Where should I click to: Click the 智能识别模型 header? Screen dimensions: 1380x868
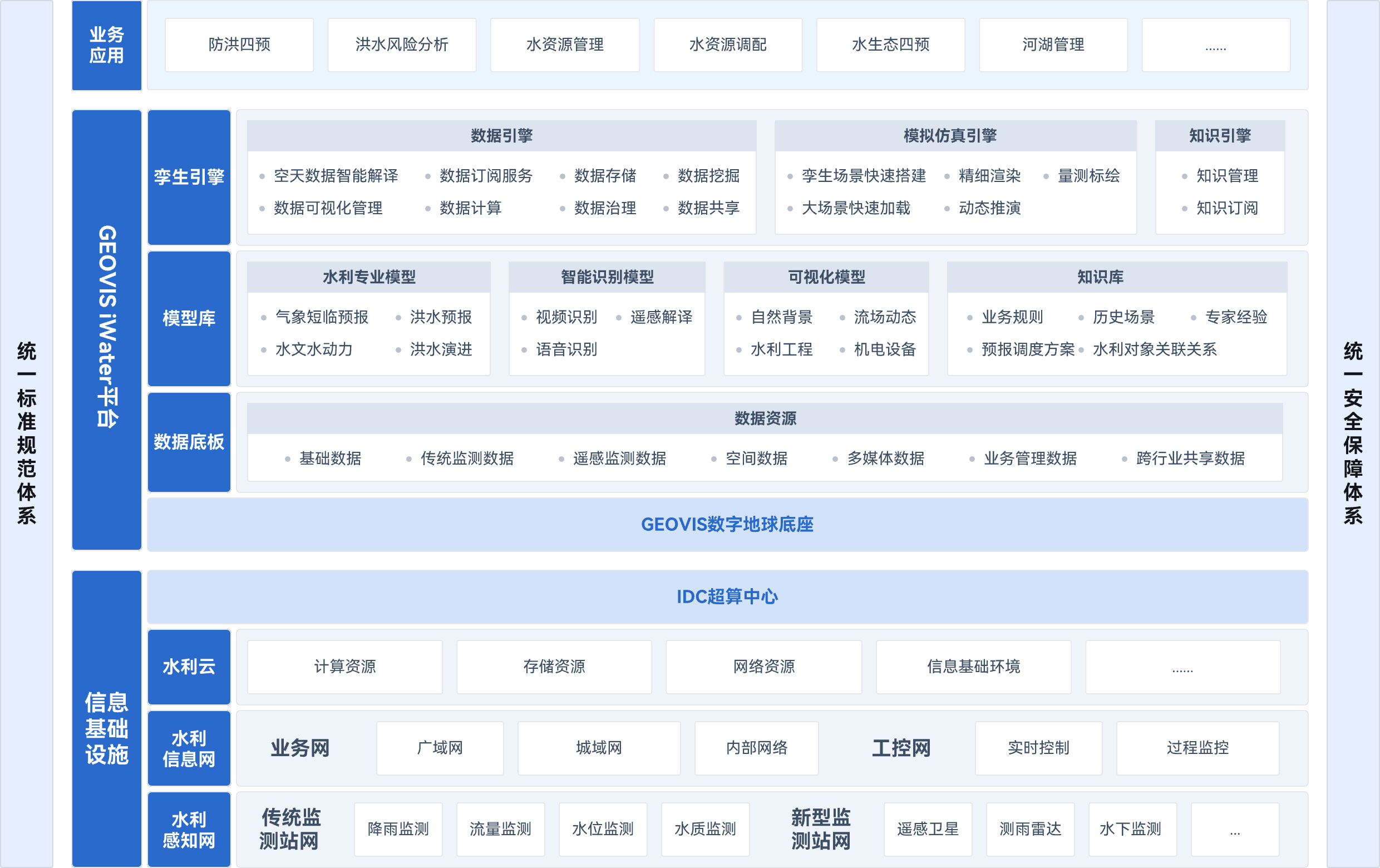point(607,277)
